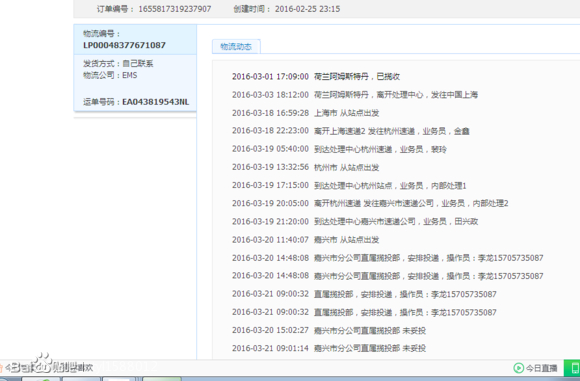Image resolution: width=580 pixels, height=381 pixels.
Task: Select the 2016-03-03 18:12:00 departure to Shanghai entry
Action: [x=355, y=95]
